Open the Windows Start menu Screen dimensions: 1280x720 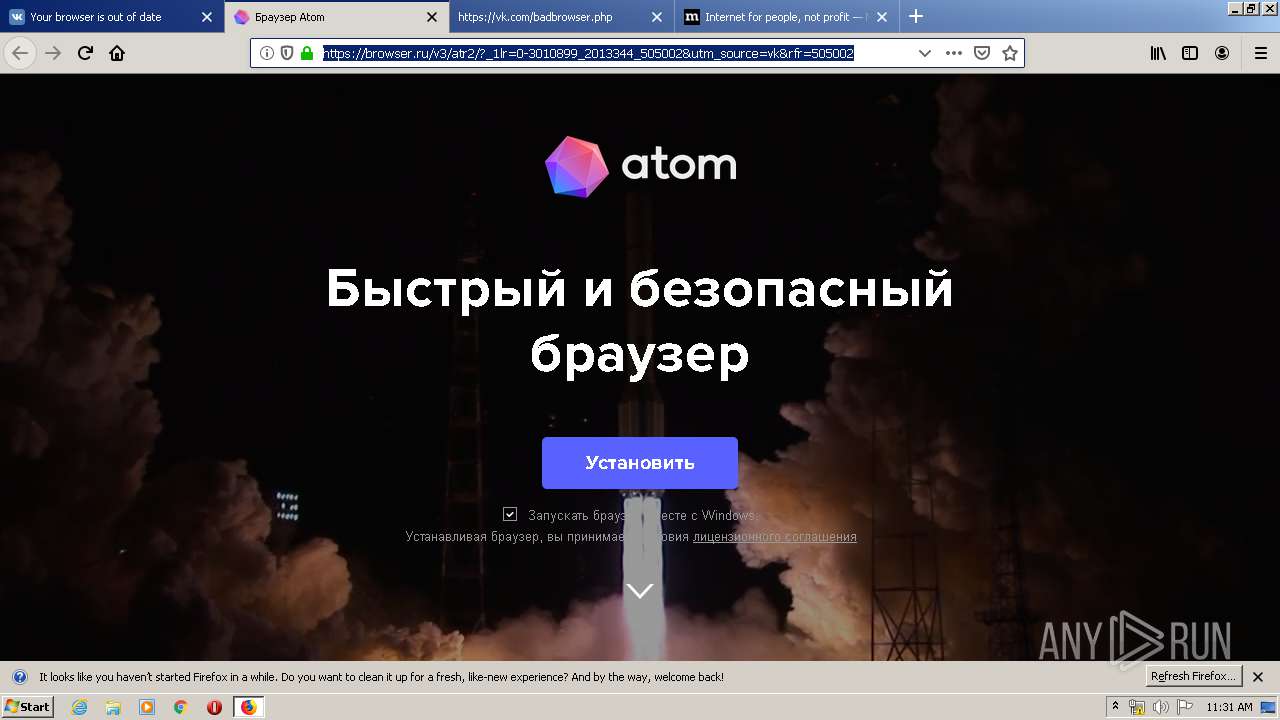coord(28,707)
